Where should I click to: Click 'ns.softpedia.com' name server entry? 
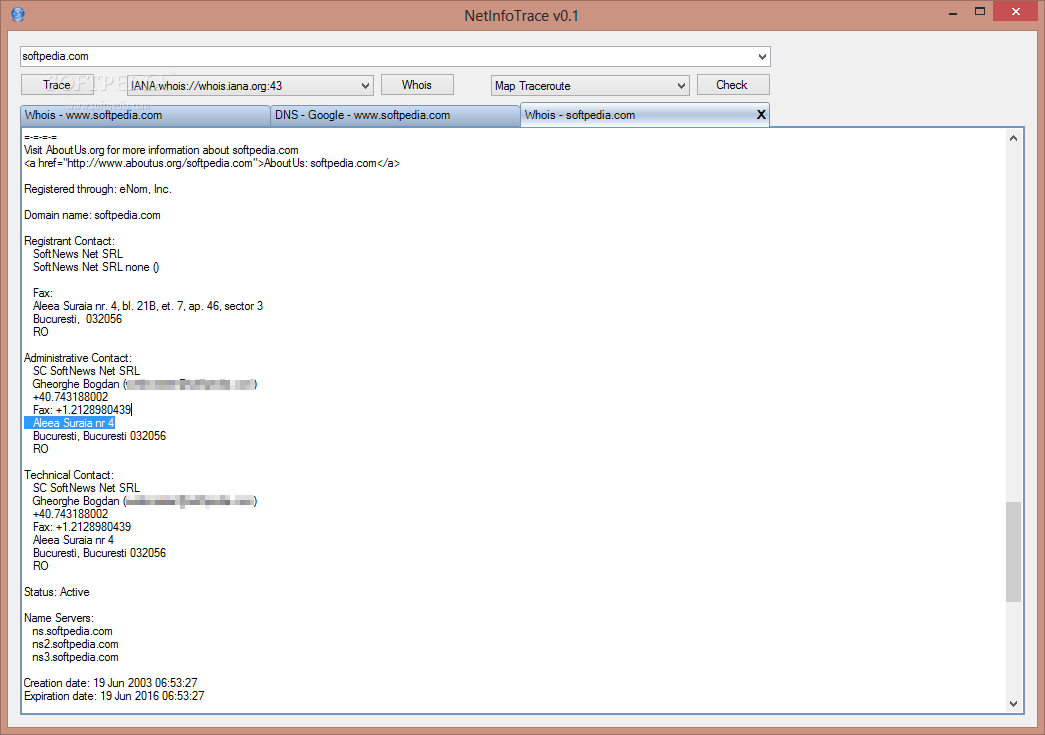click(x=73, y=631)
